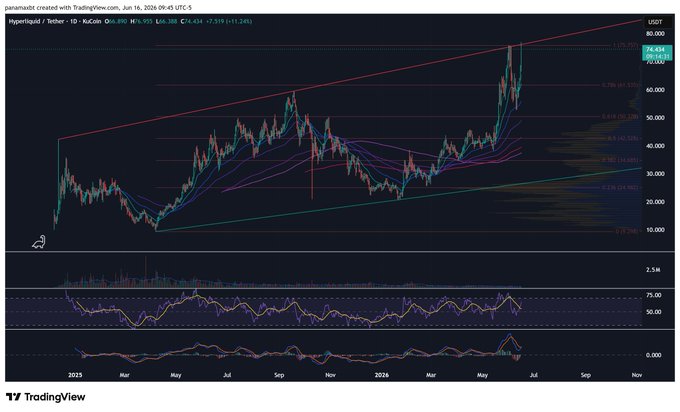Click the change value +7.519 (+11.24%)
The width and height of the screenshot is (680, 412).
click(x=229, y=21)
